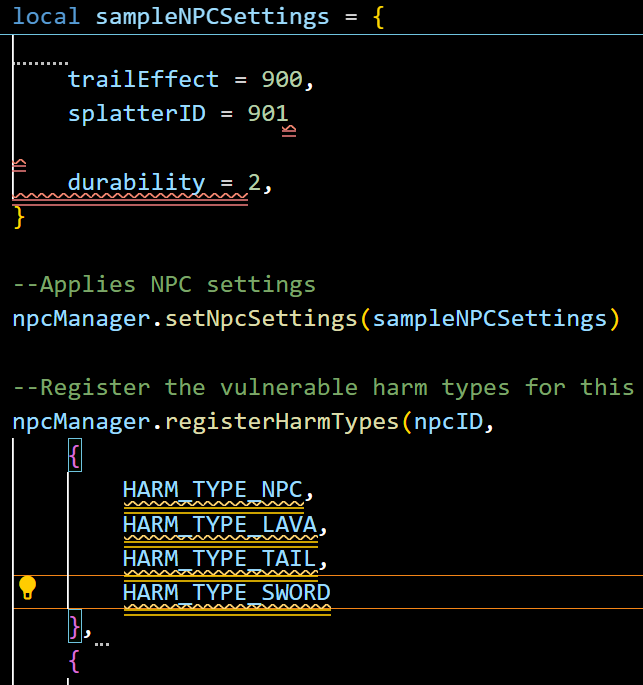The width and height of the screenshot is (643, 685).
Task: Click the folded-code ellipsis after closing brace
Action: [x=102, y=643]
